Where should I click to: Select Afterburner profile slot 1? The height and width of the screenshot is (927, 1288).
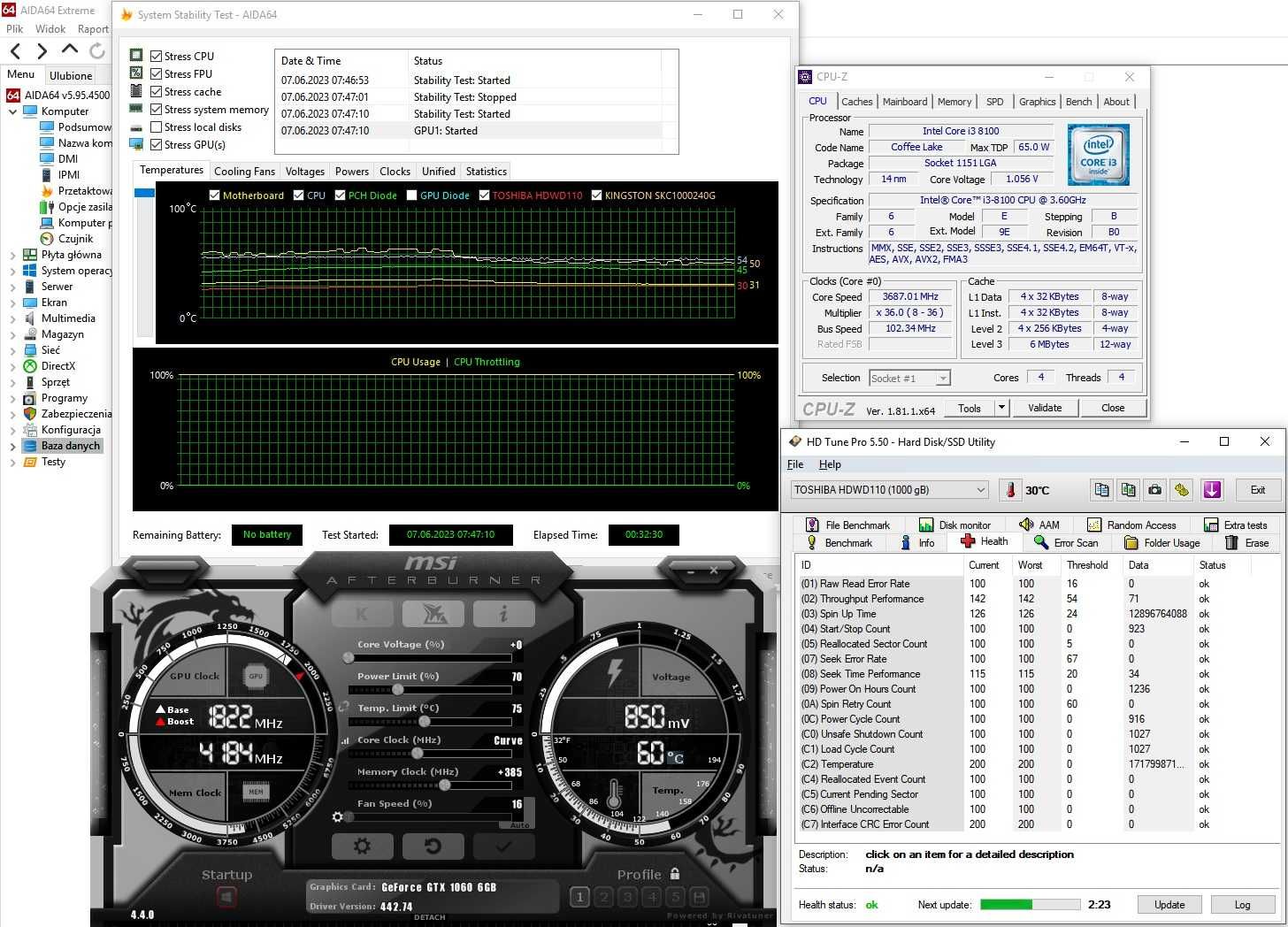coord(579,897)
